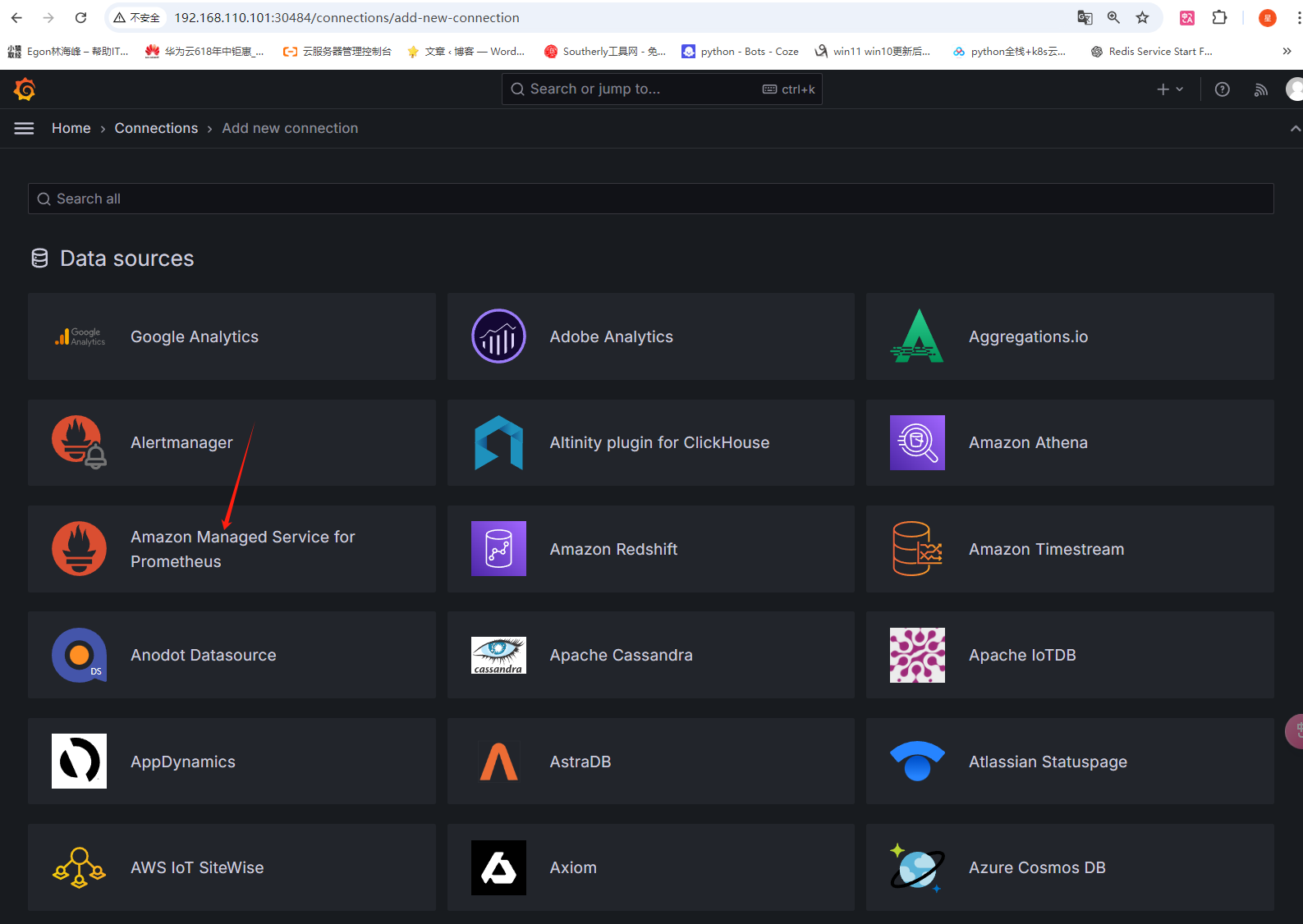The image size is (1303, 924).
Task: Open the news RSS feed icon
Action: [x=1260, y=89]
